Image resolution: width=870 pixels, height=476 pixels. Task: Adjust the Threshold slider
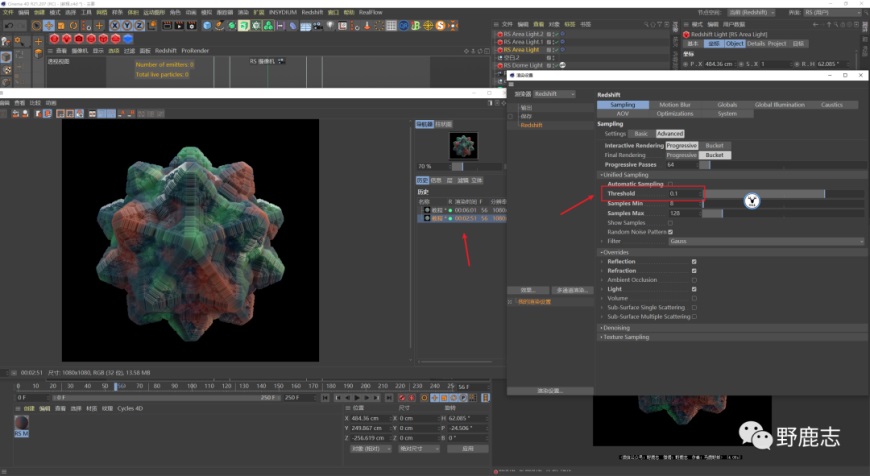pos(783,194)
